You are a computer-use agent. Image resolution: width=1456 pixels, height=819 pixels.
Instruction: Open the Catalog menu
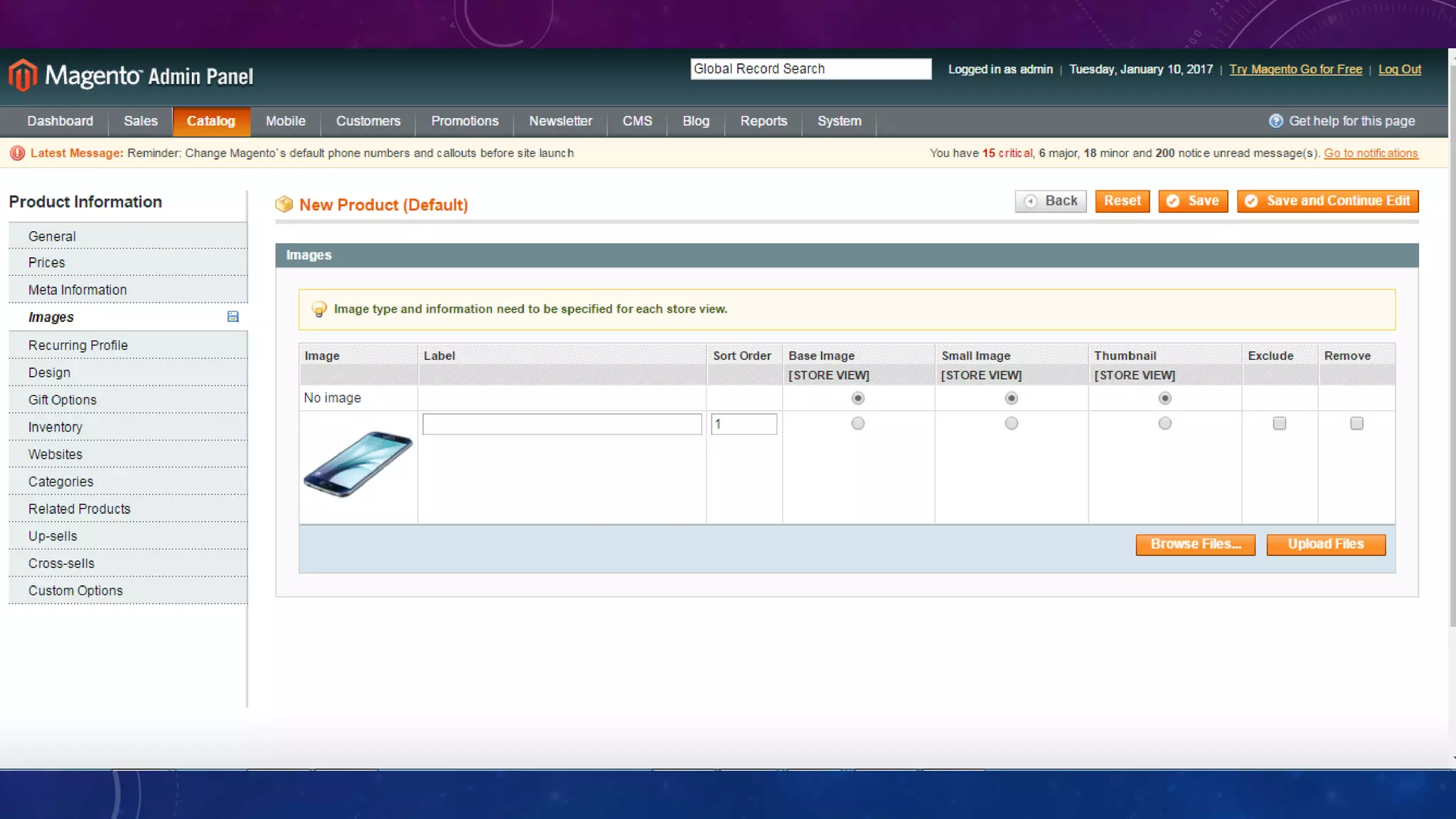210,121
